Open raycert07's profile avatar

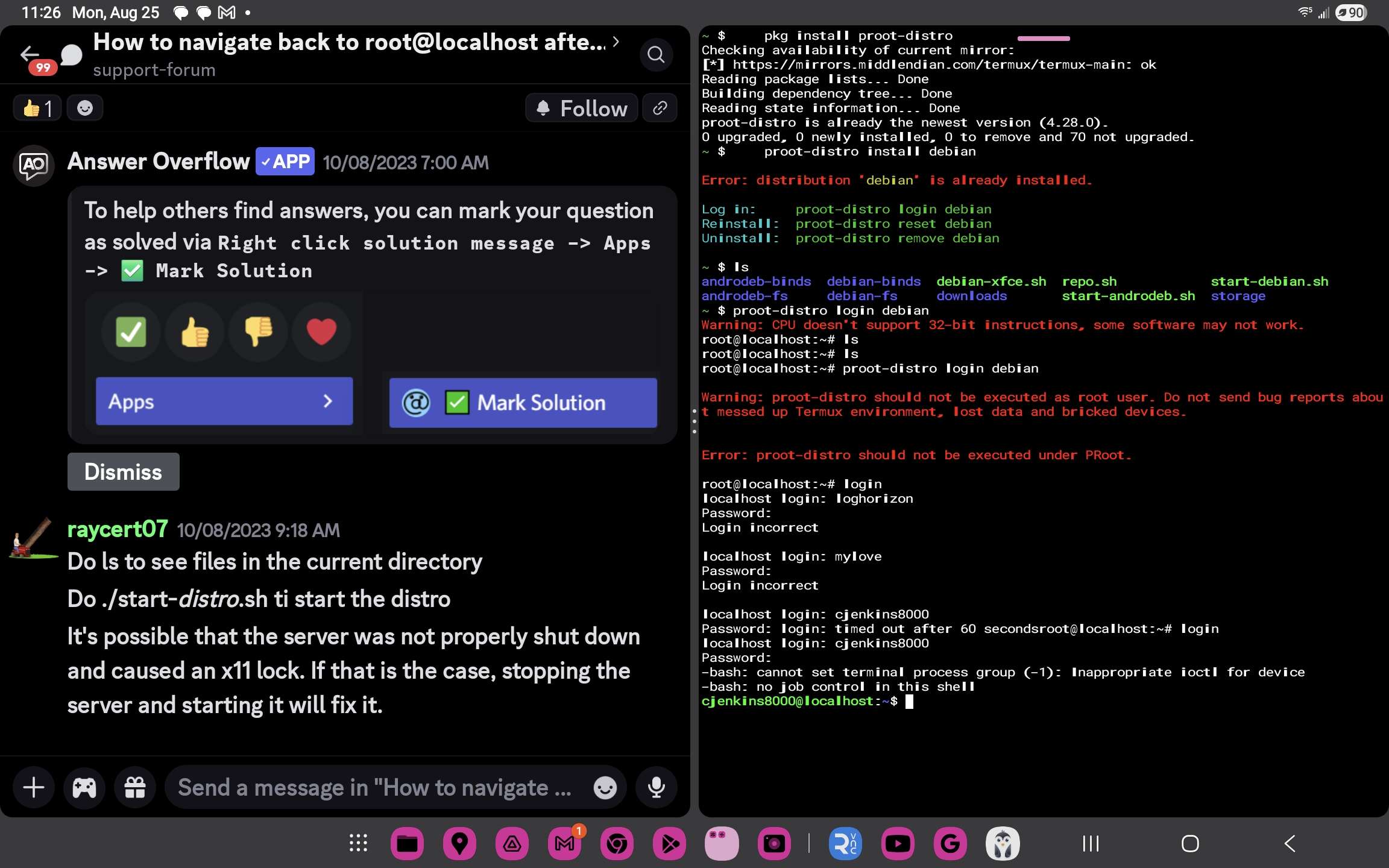point(34,538)
